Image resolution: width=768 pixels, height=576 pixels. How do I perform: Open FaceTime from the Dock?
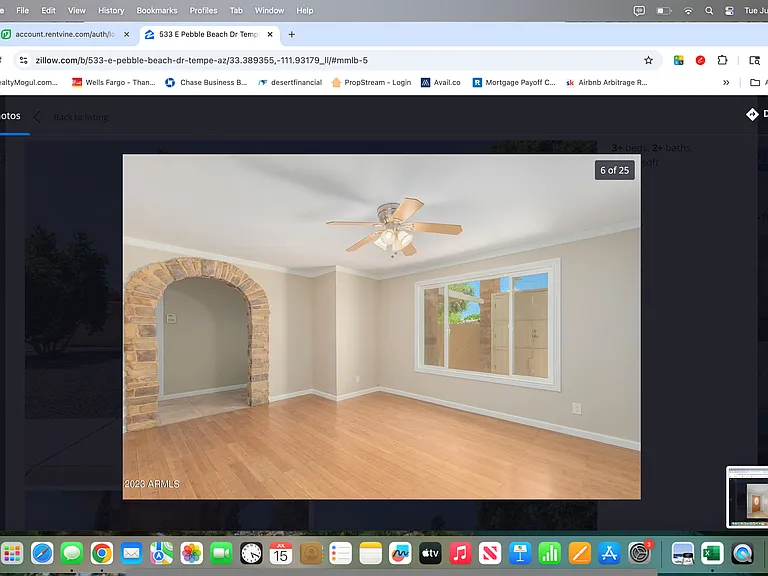(x=221, y=554)
